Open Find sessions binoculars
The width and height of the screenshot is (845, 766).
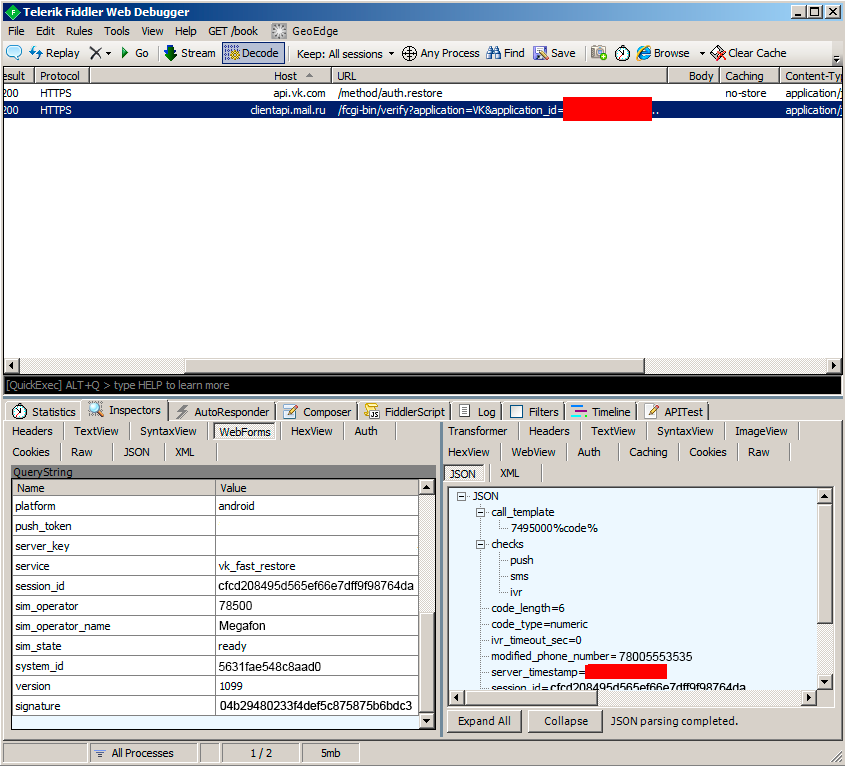click(505, 53)
